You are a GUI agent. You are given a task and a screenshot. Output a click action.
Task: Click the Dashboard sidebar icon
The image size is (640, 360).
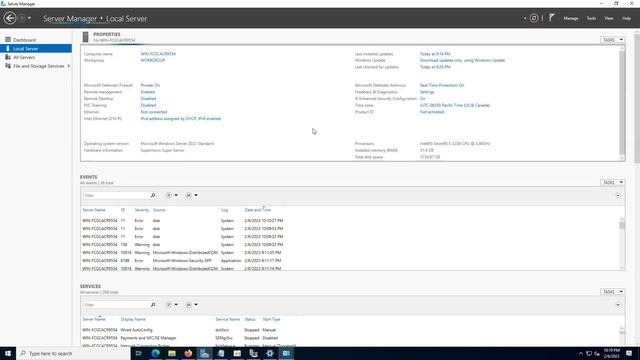click(x=8, y=40)
